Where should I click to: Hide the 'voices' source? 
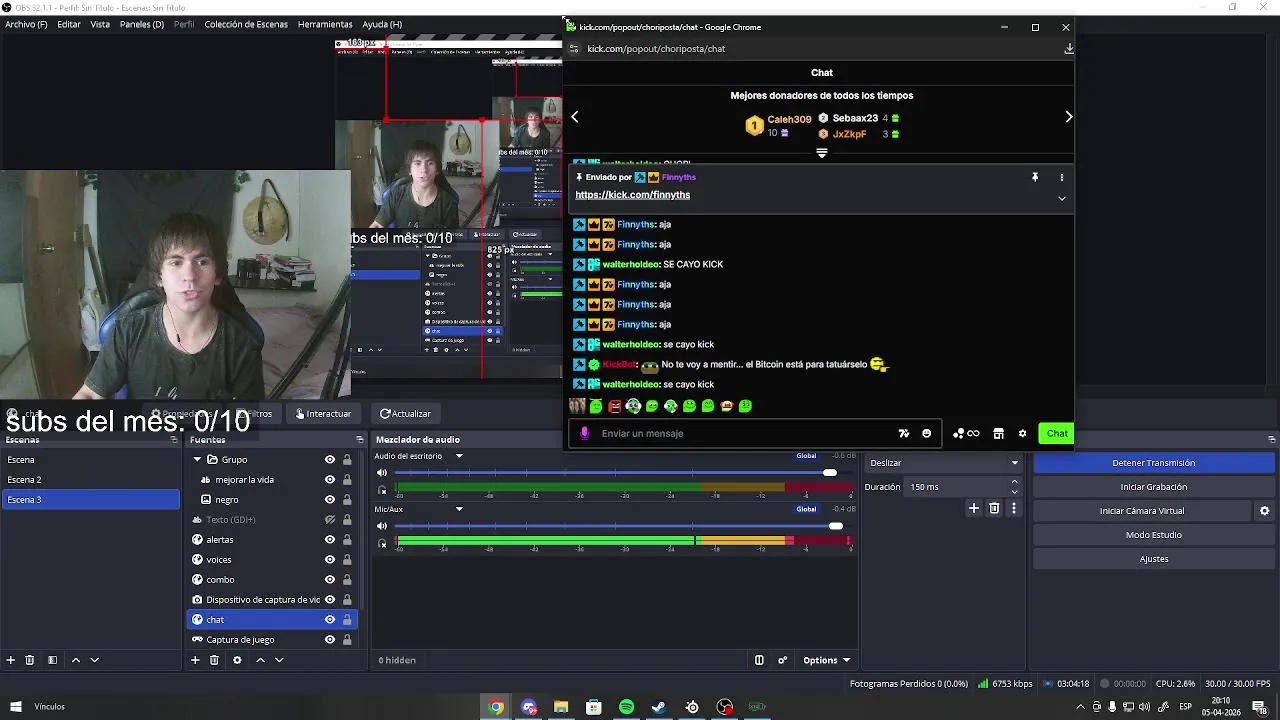point(329,560)
